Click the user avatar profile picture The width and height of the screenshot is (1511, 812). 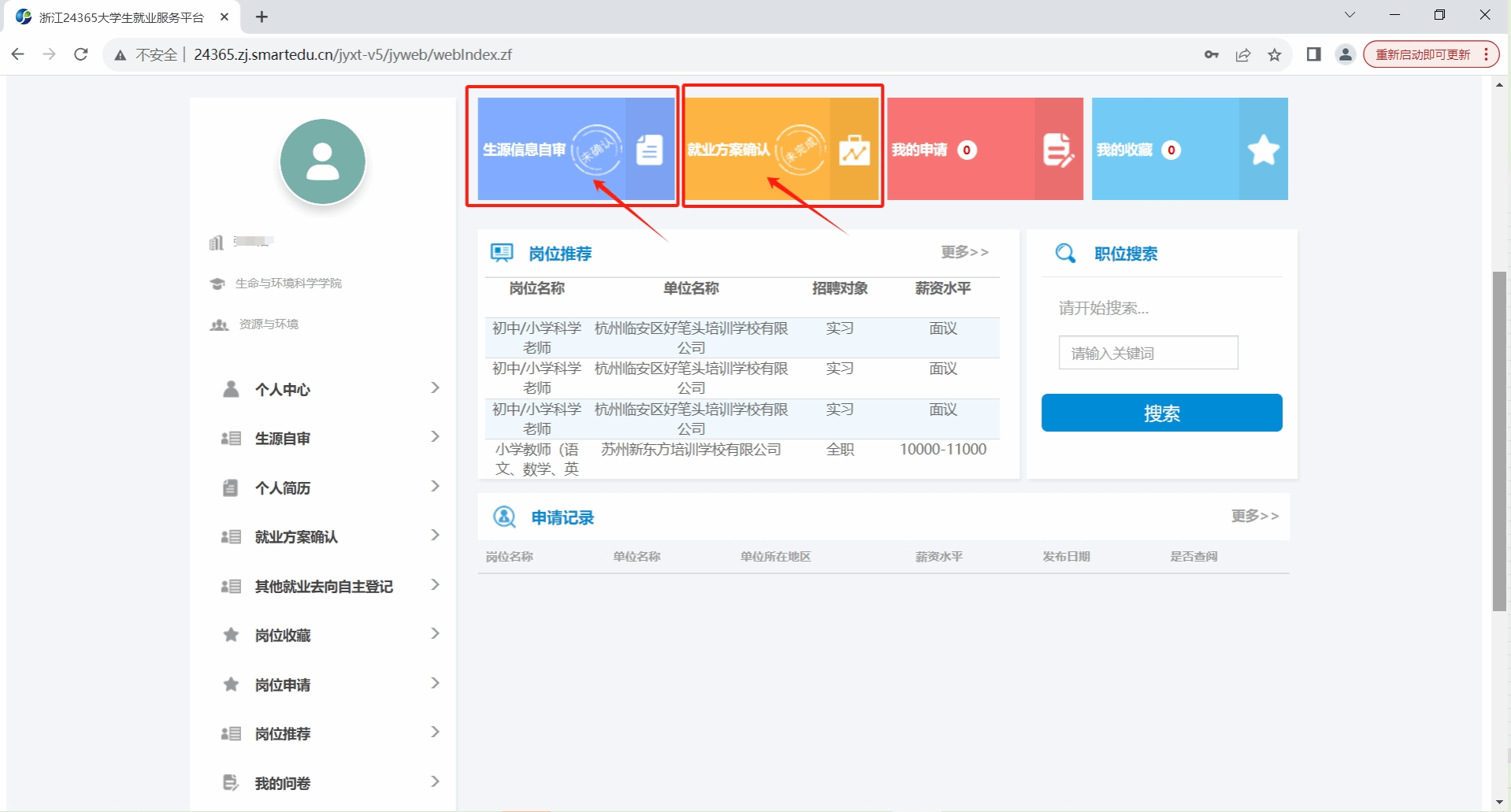click(323, 161)
